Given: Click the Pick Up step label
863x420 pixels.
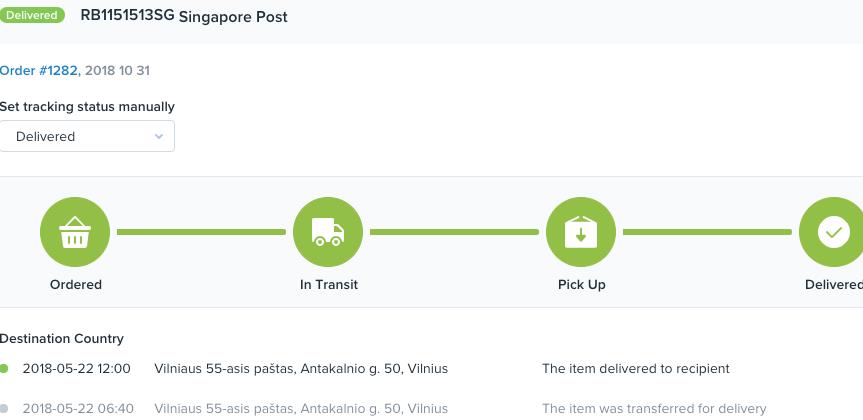Looking at the screenshot, I should [x=581, y=285].
